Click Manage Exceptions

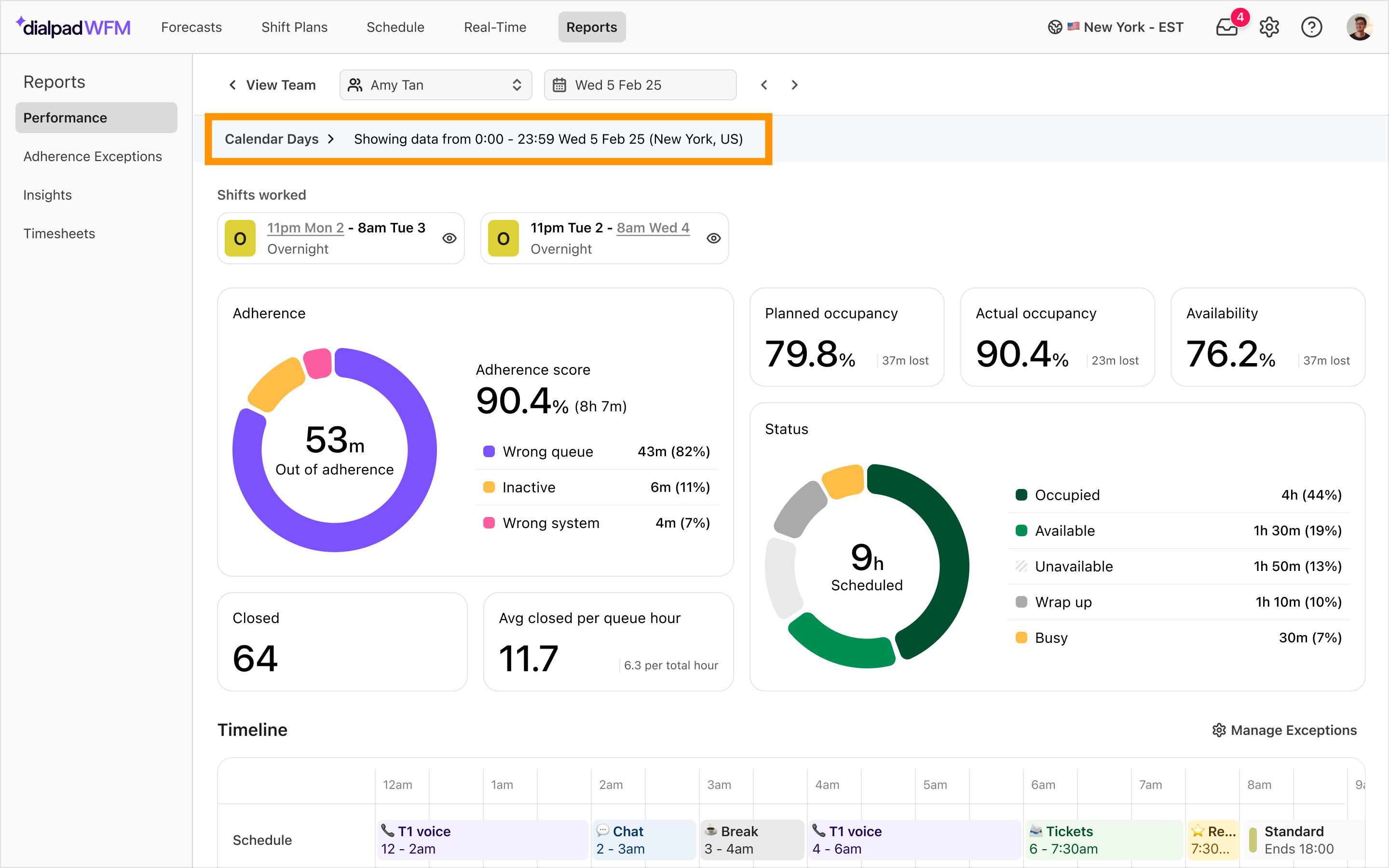pyautogui.click(x=1284, y=730)
